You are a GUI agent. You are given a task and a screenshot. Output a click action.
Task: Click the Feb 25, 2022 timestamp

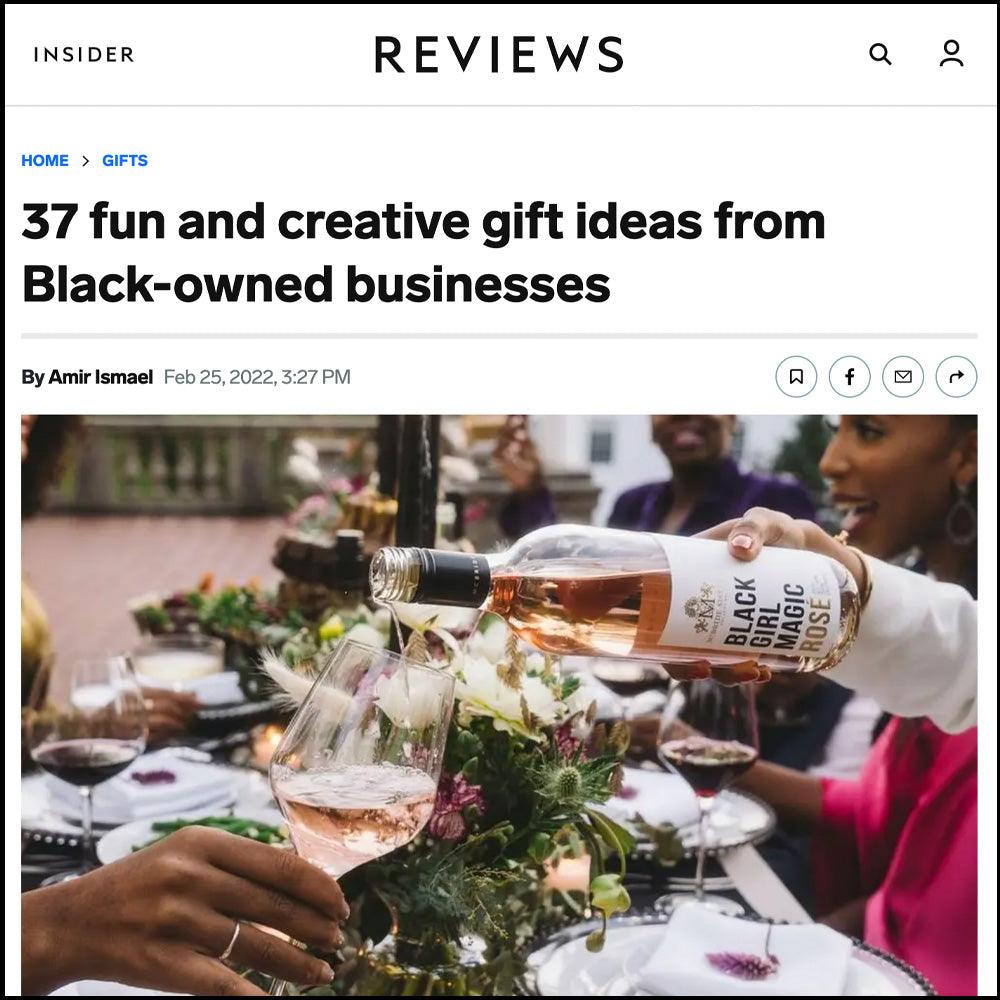pos(257,377)
